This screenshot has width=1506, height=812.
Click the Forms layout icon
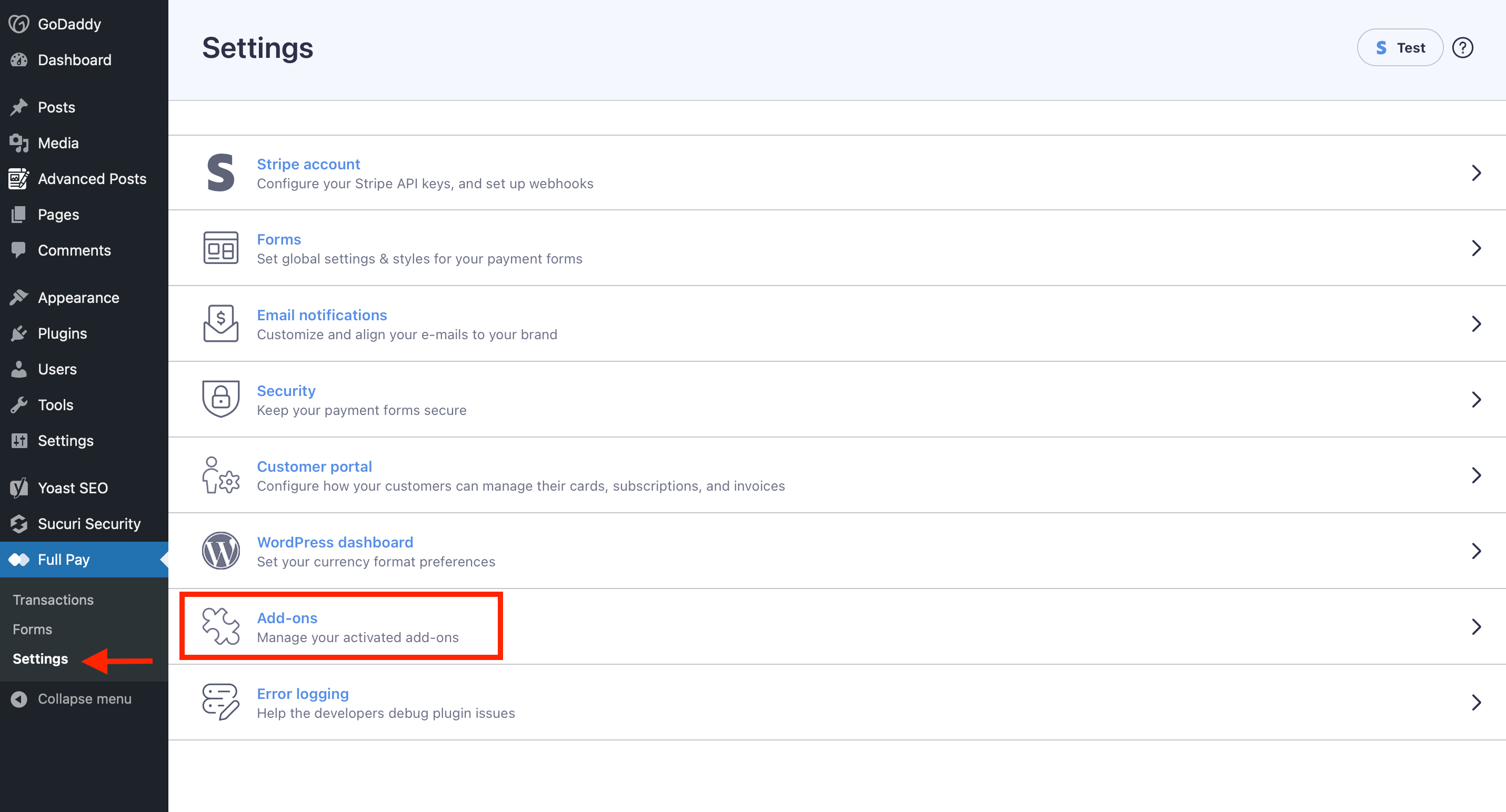click(x=220, y=248)
